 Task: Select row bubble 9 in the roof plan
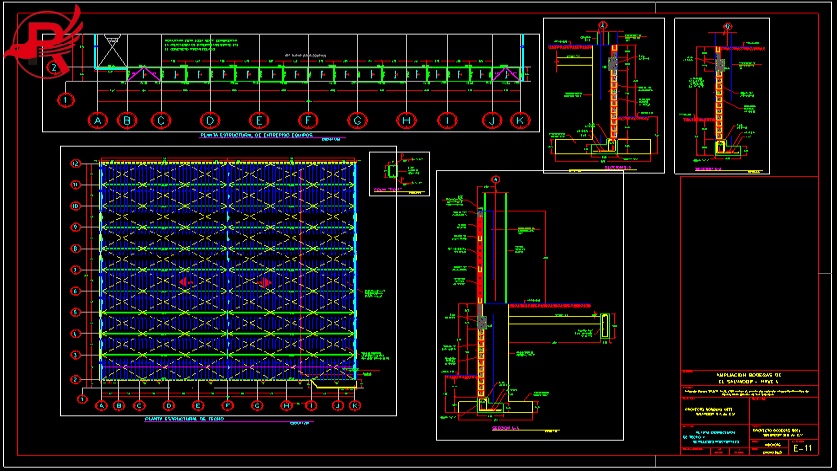75,227
